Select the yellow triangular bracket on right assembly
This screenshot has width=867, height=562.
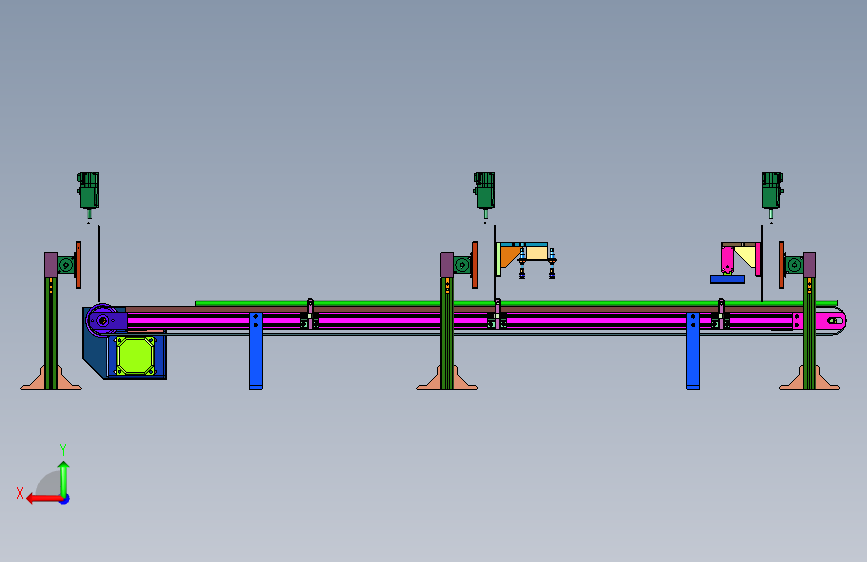point(747,255)
